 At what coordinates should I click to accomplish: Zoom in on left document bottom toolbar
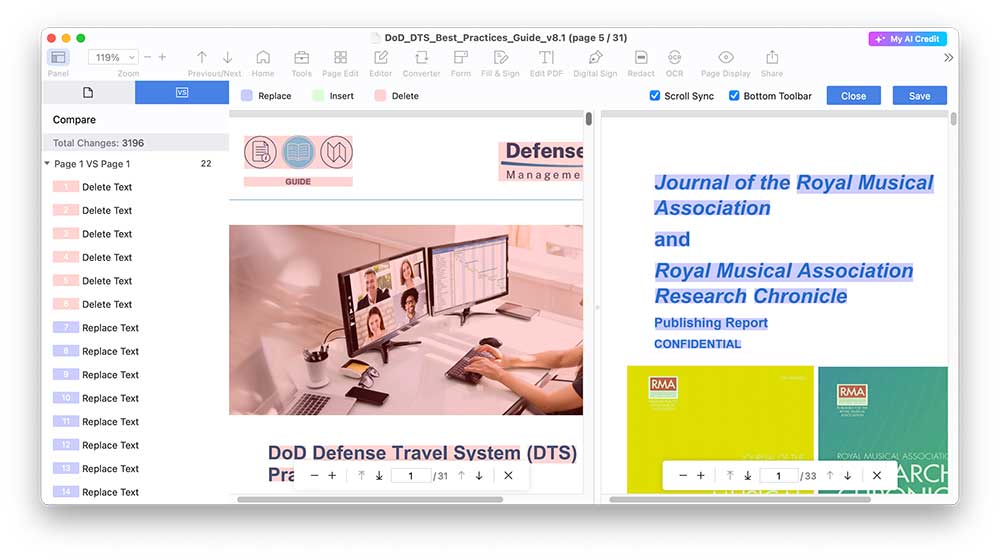(332, 476)
